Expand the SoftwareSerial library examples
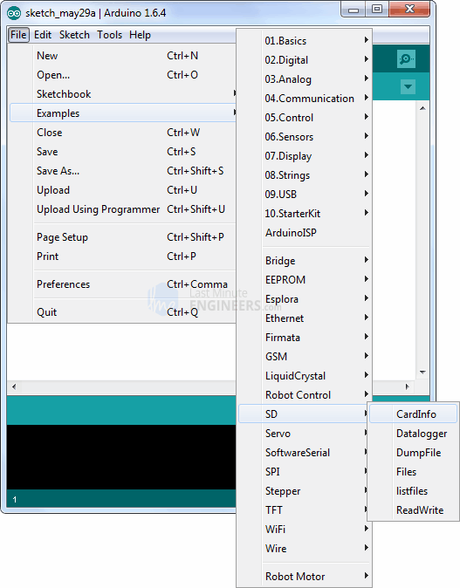This screenshot has width=460, height=588. 304,452
